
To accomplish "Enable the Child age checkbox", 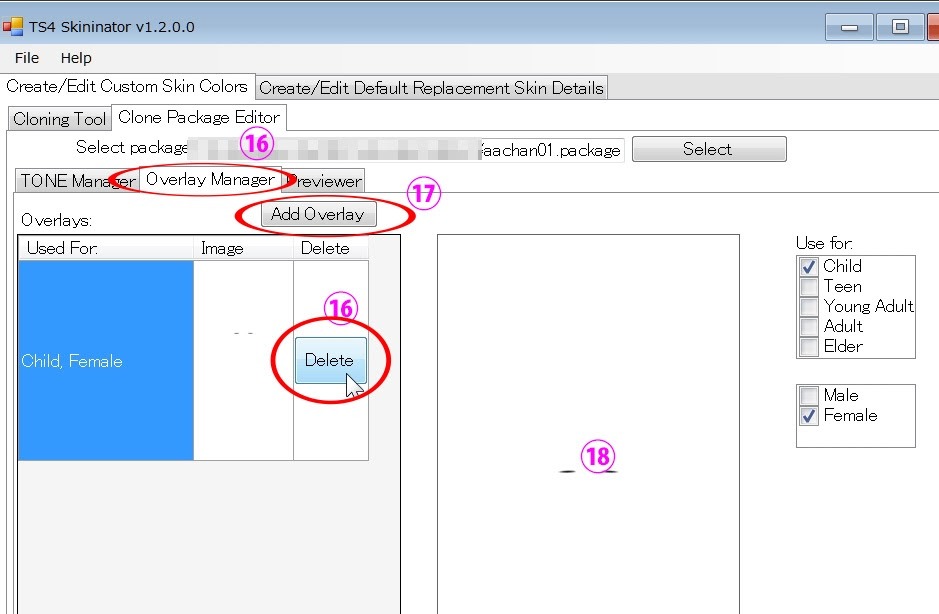I will pyautogui.click(x=809, y=267).
